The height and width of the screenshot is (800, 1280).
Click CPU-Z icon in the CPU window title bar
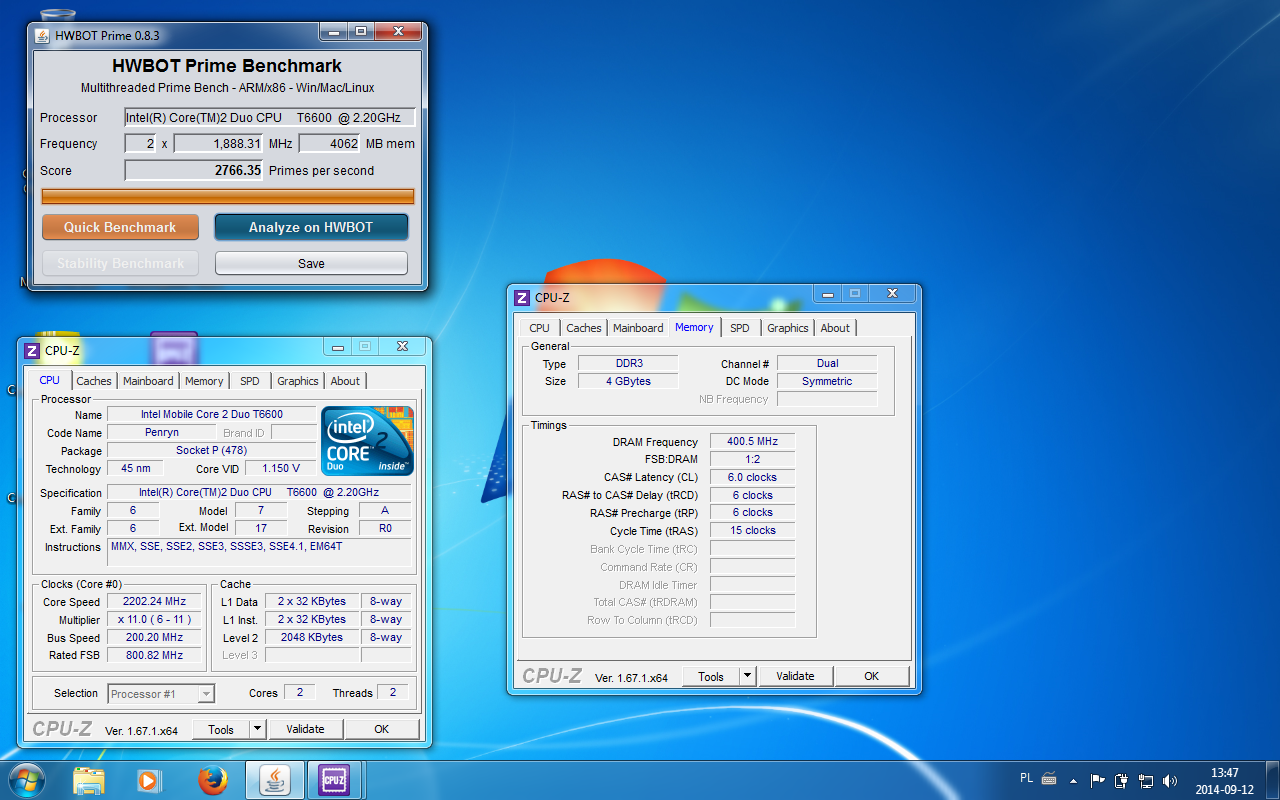(32, 350)
